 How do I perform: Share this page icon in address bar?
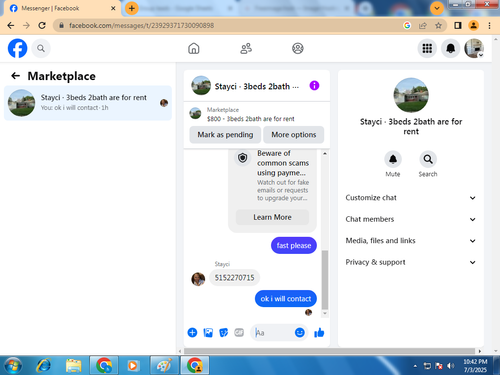click(x=423, y=25)
